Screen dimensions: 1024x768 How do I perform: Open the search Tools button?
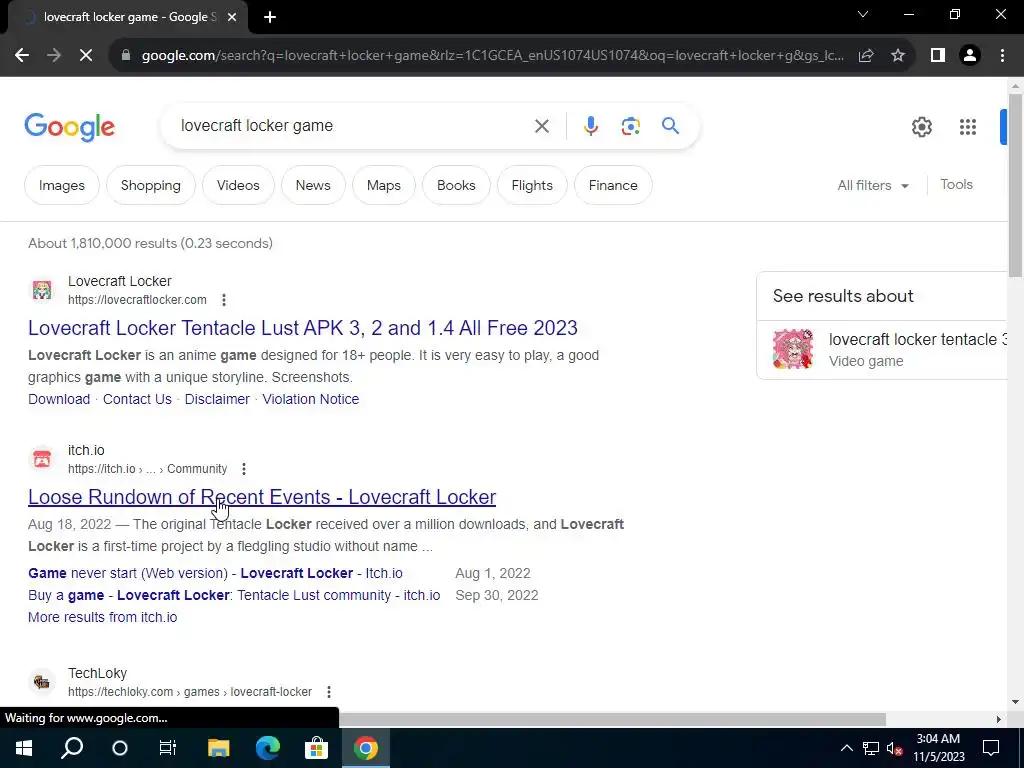coord(956,185)
